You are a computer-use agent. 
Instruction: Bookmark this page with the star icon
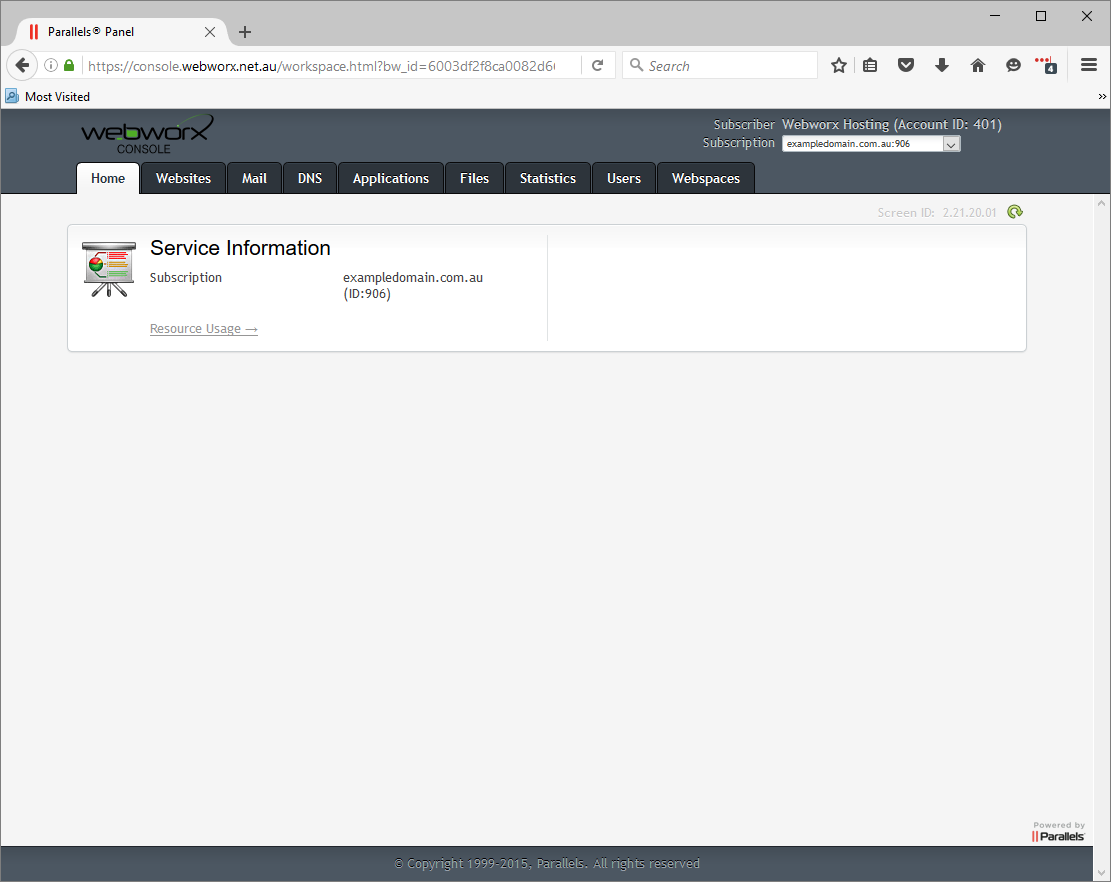[x=839, y=66]
